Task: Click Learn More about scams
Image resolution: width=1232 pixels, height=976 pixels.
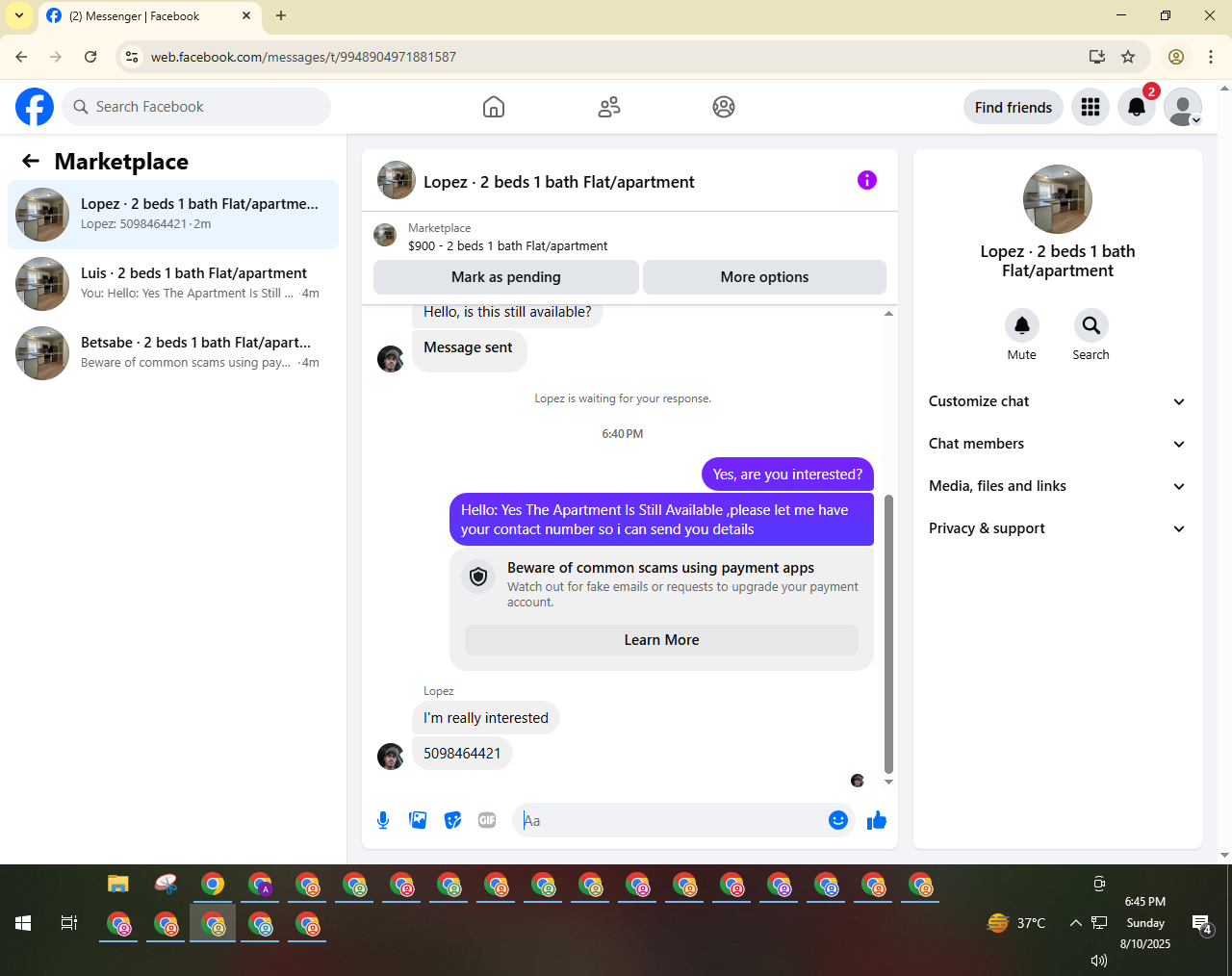Action: click(x=661, y=640)
